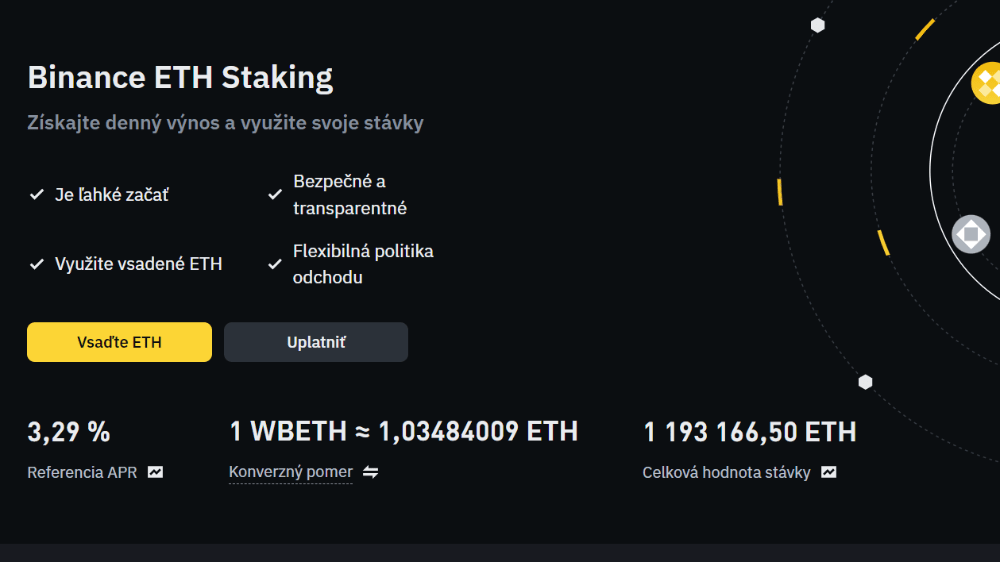Click the checkmark beside Bezpečné a transparentné

(x=275, y=195)
